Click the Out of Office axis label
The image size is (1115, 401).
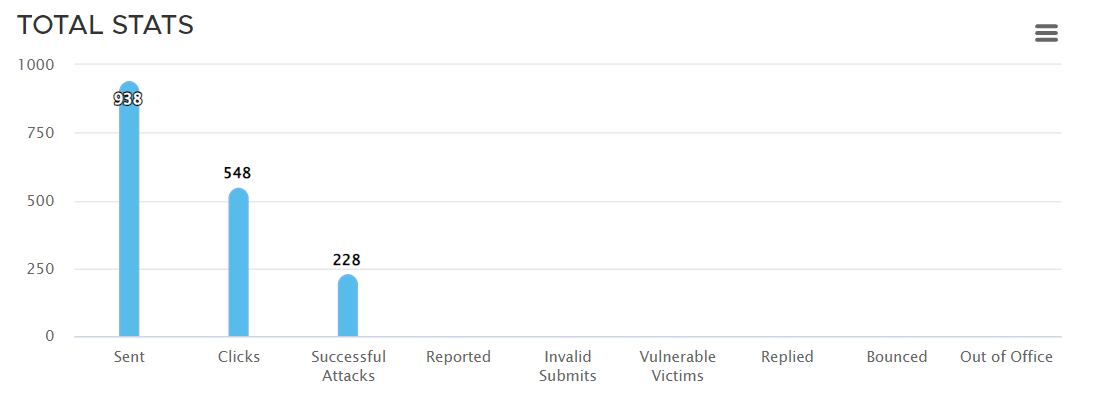(1006, 357)
